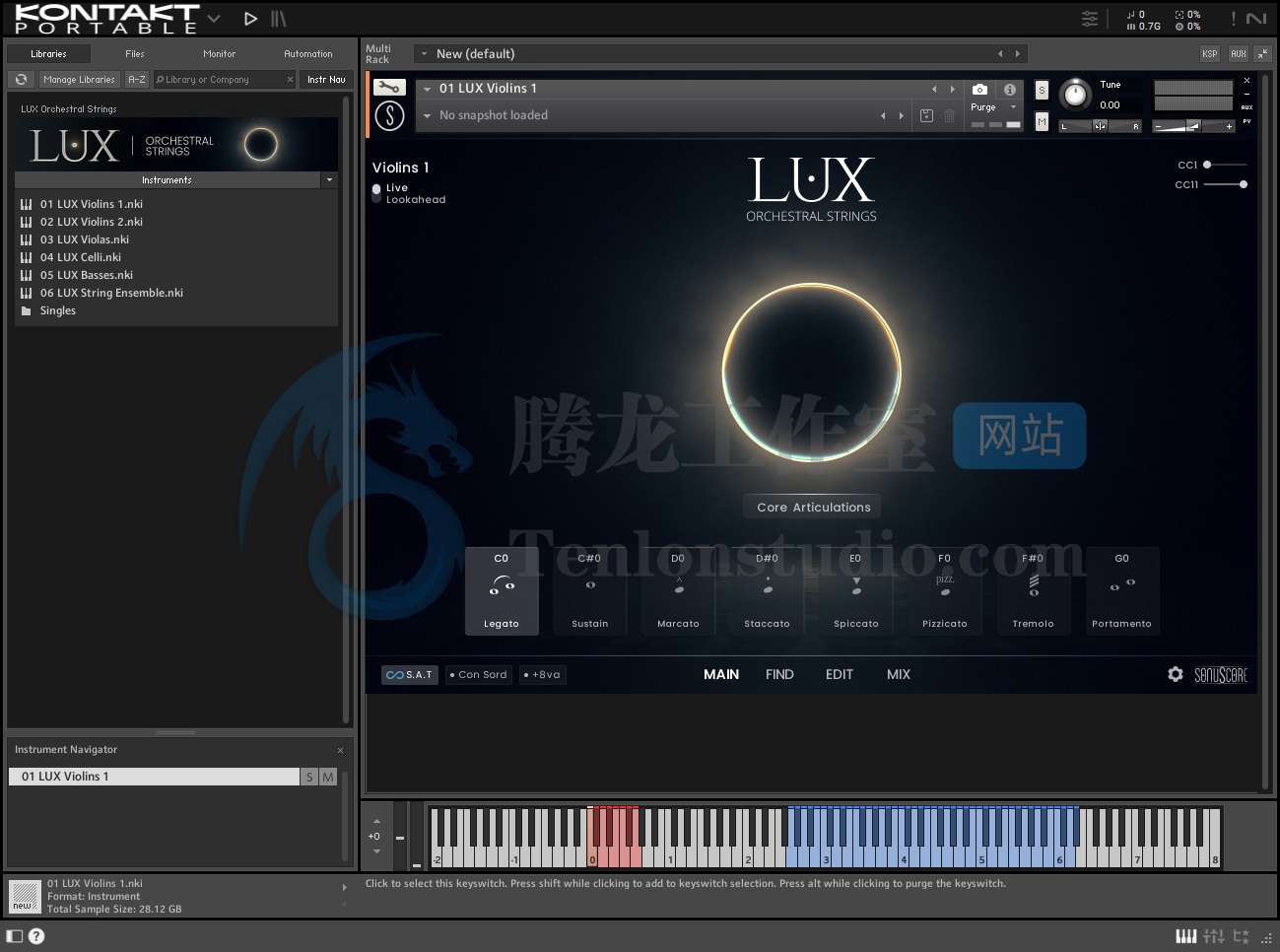The image size is (1280, 952).
Task: Adjust the Tune knob
Action: click(1075, 95)
